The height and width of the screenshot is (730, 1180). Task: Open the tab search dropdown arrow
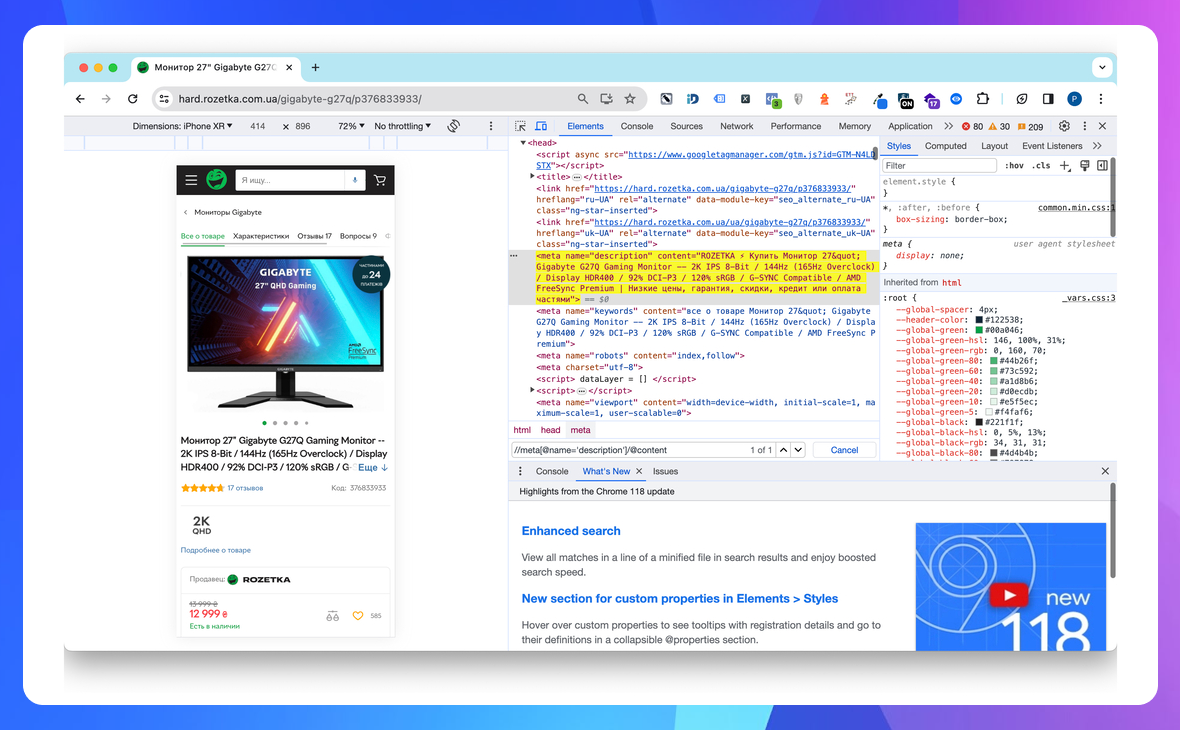[x=1102, y=67]
